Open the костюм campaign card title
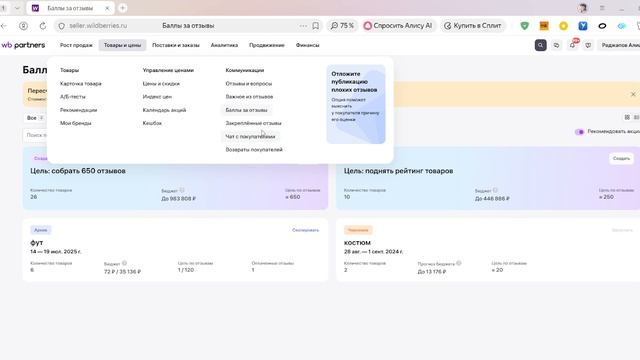 tap(357, 243)
